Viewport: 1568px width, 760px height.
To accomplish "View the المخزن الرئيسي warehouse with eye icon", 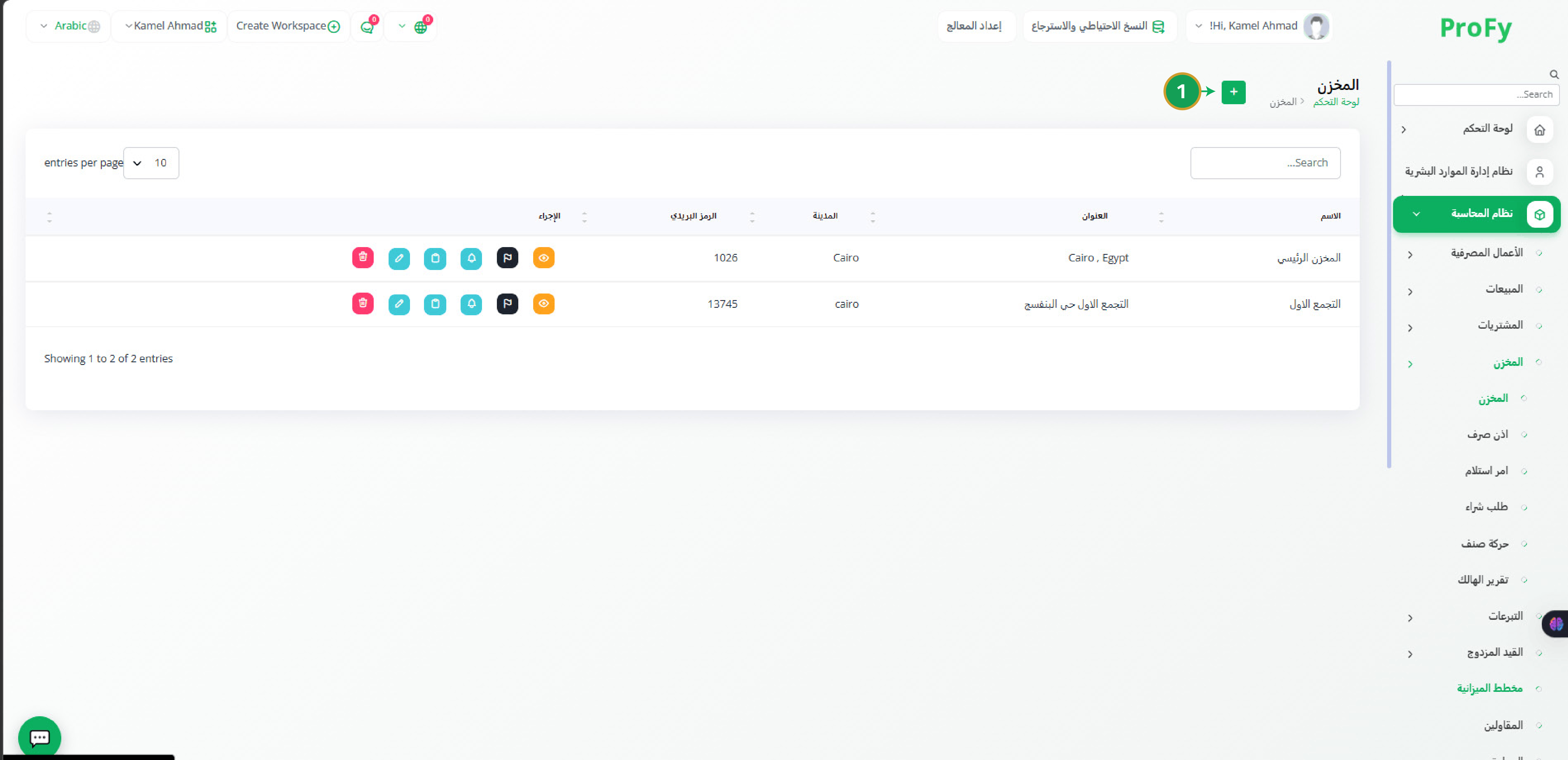I will (x=544, y=258).
